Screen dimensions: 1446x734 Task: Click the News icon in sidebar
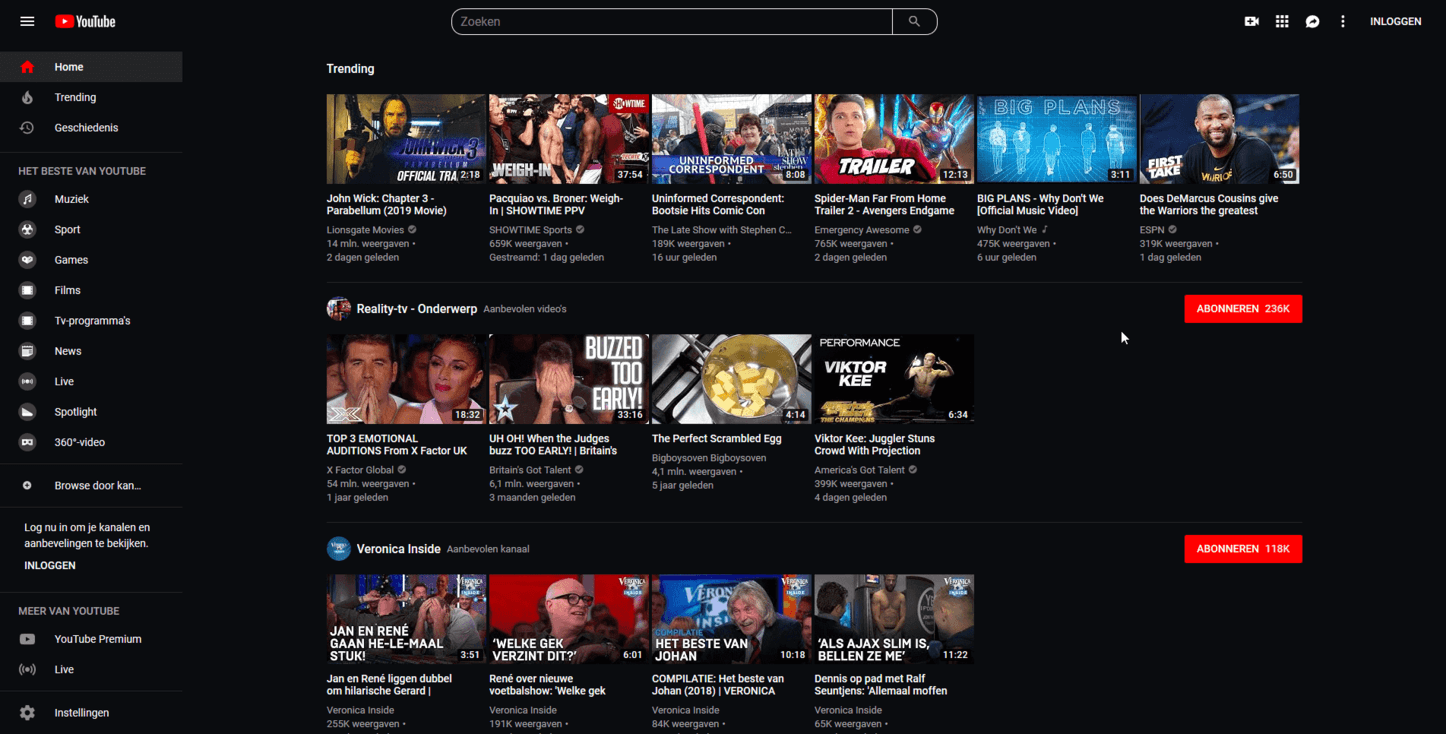(28, 351)
